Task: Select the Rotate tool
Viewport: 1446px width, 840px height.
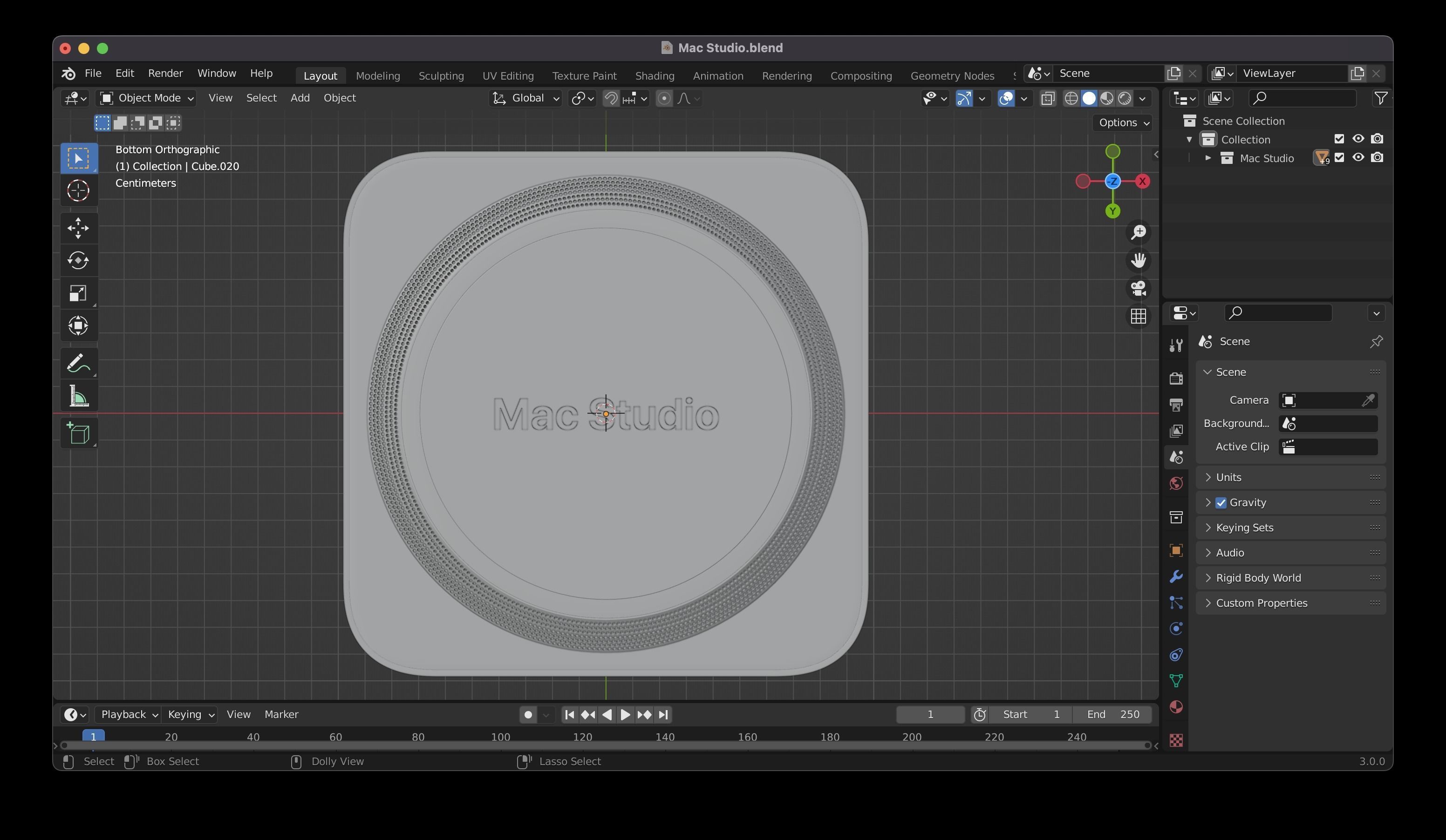Action: (79, 260)
